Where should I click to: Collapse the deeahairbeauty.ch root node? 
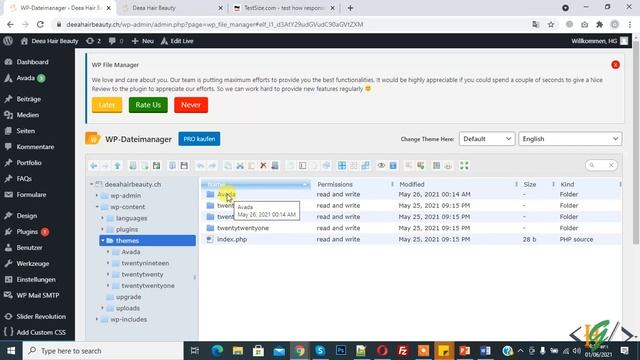click(x=91, y=184)
